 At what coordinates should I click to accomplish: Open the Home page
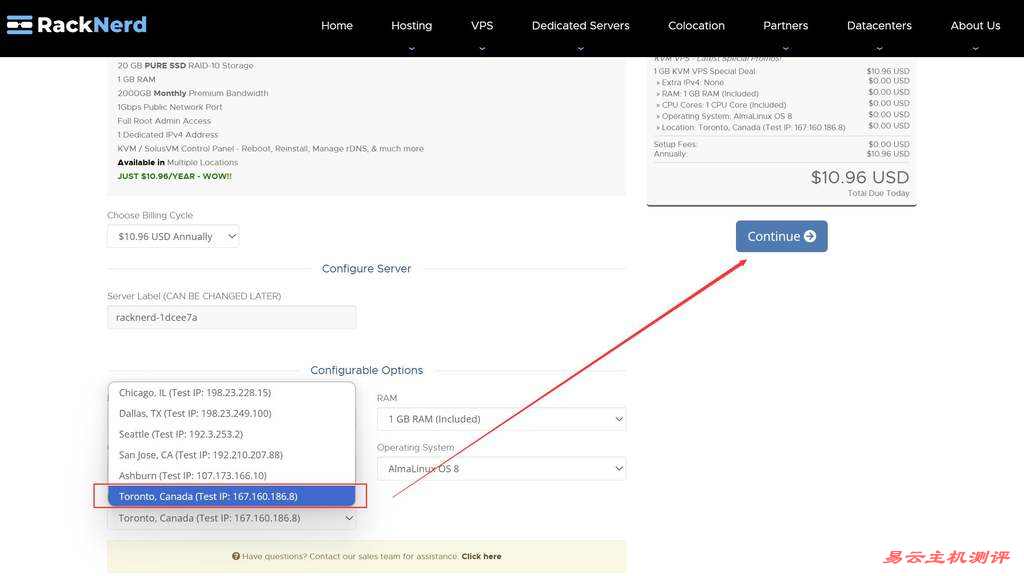(x=337, y=25)
